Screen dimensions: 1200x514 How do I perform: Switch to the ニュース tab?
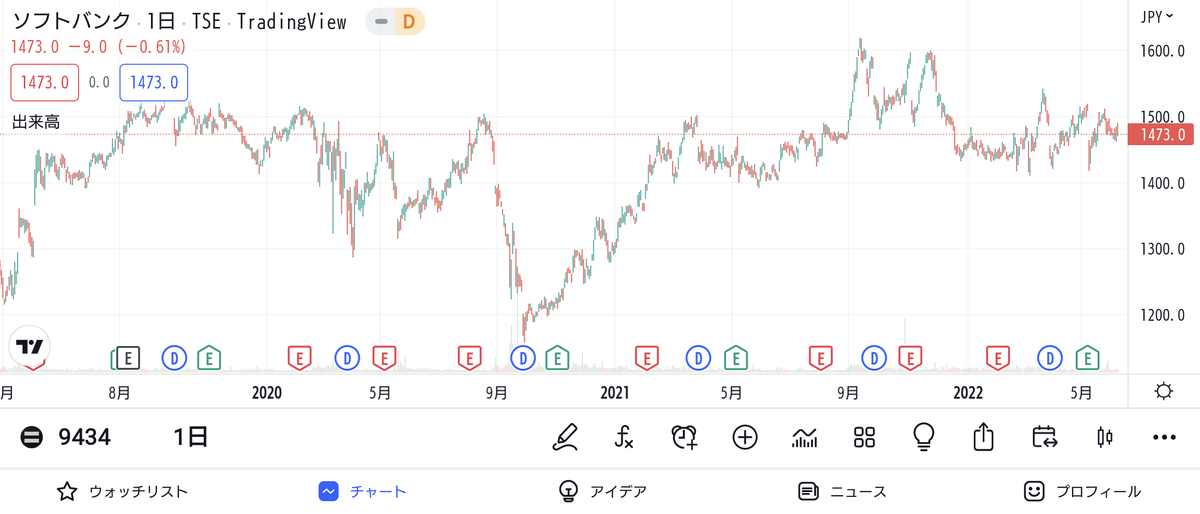(x=842, y=491)
